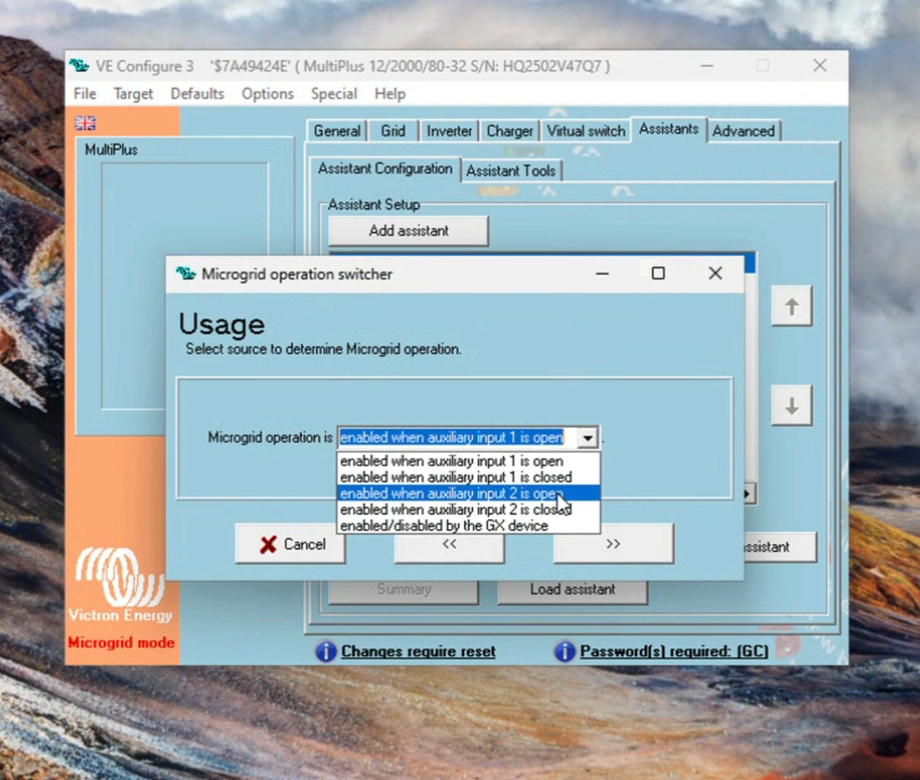920x780 pixels.
Task: Move assistant up with the up arrow
Action: [792, 306]
